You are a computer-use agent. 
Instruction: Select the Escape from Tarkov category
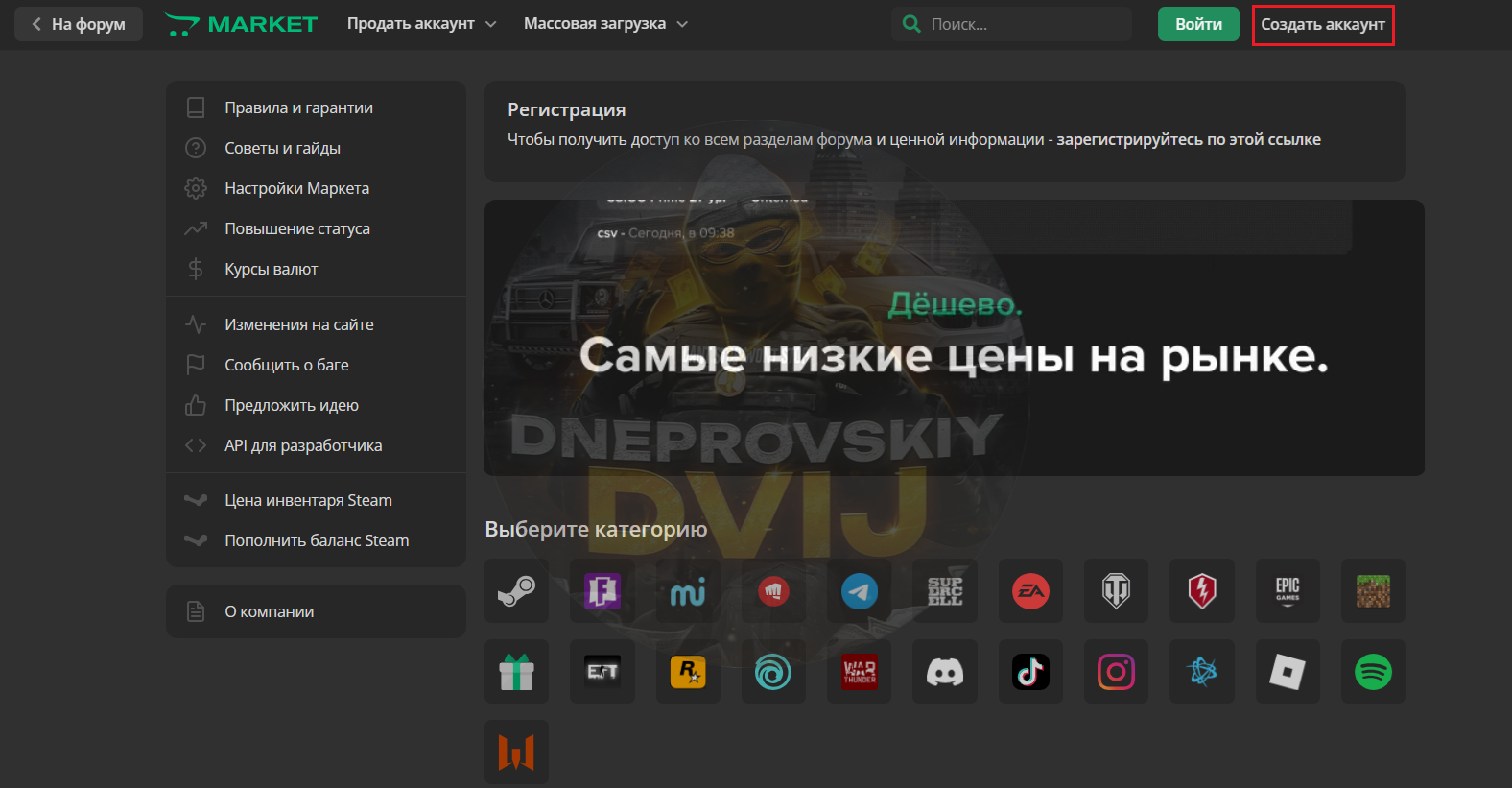coord(602,672)
